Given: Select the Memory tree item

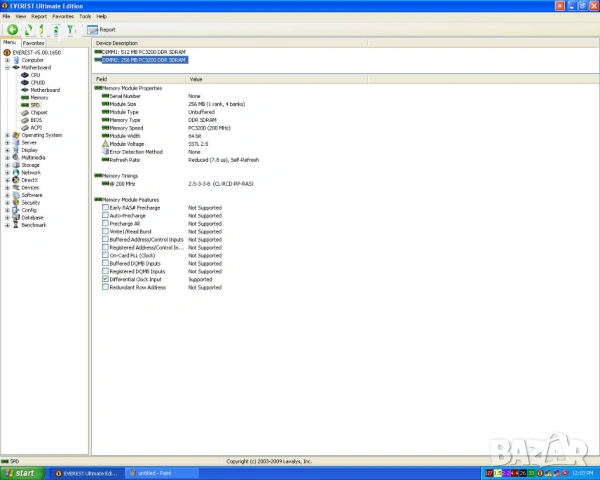Looking at the screenshot, I should 39,98.
